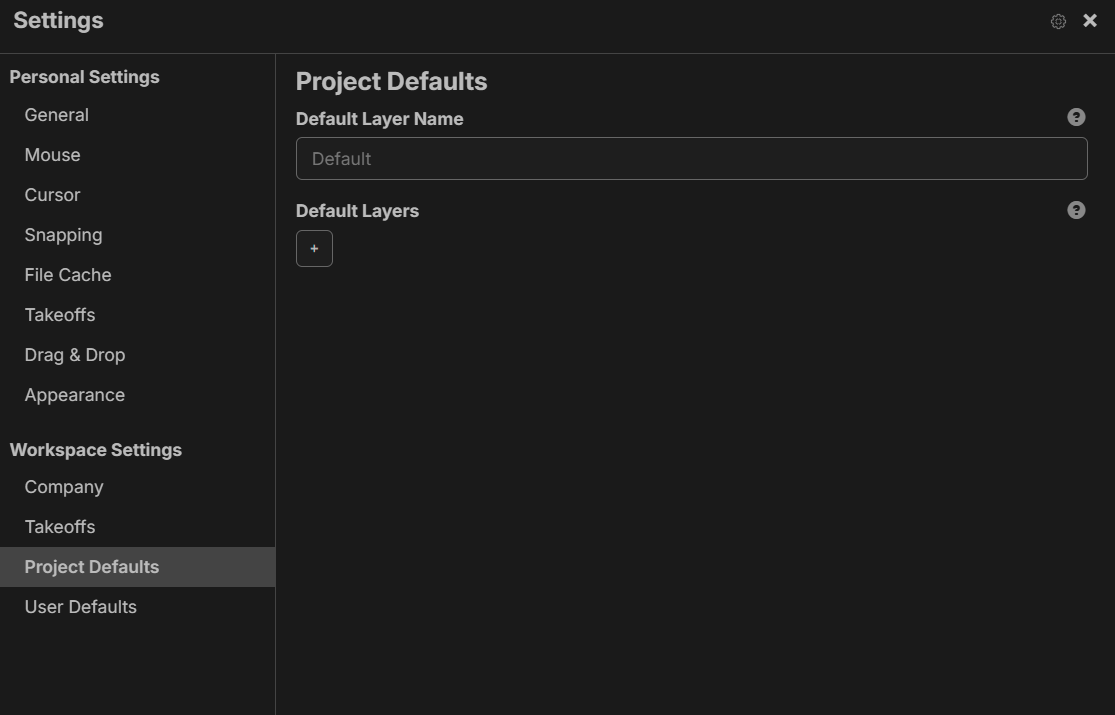The height and width of the screenshot is (715, 1115).
Task: Focus the Default Layer Name input field
Action: point(691,159)
